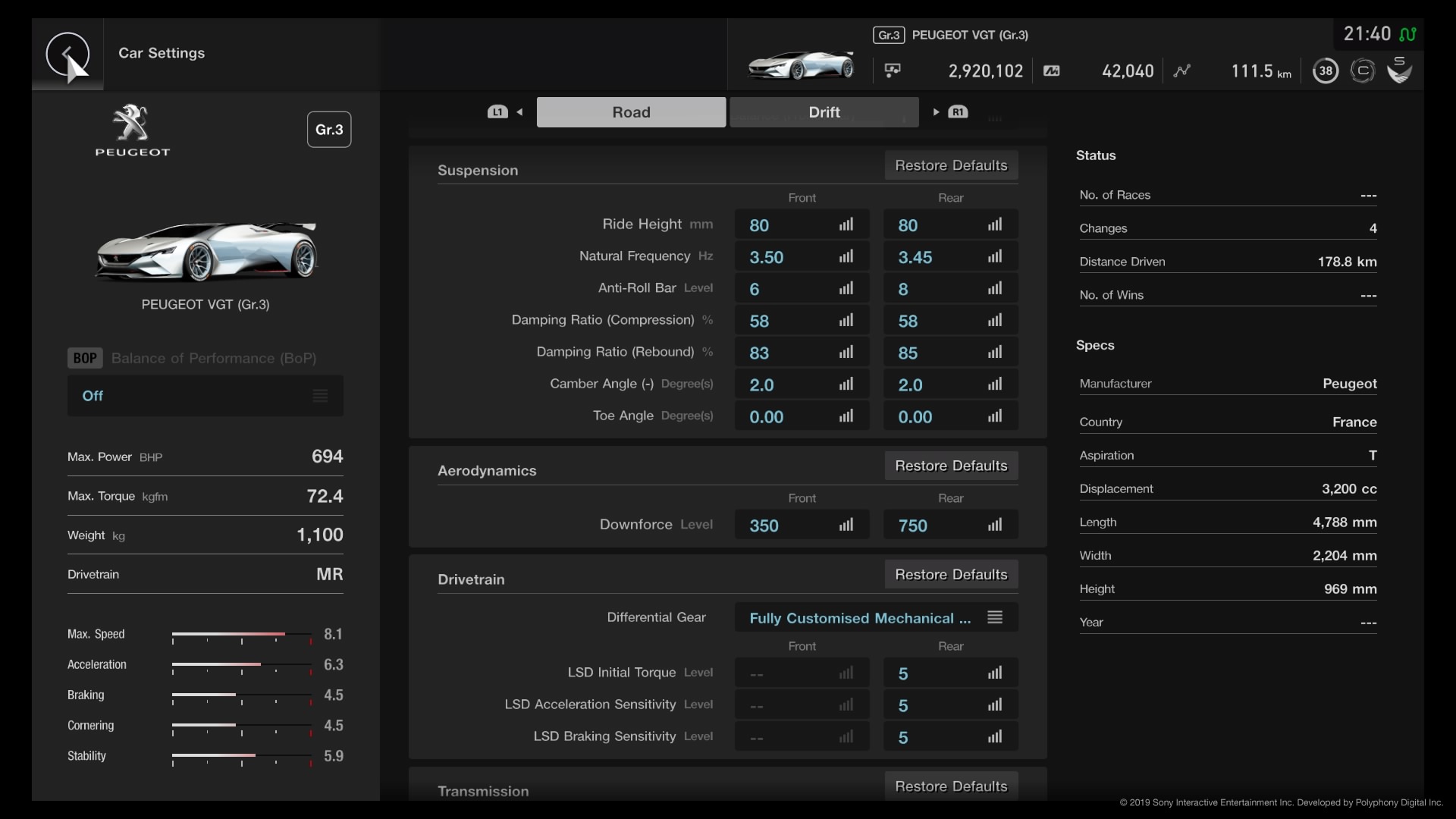Click the Gr.3 category badge under Peugeot
The image size is (1456, 819).
(329, 130)
